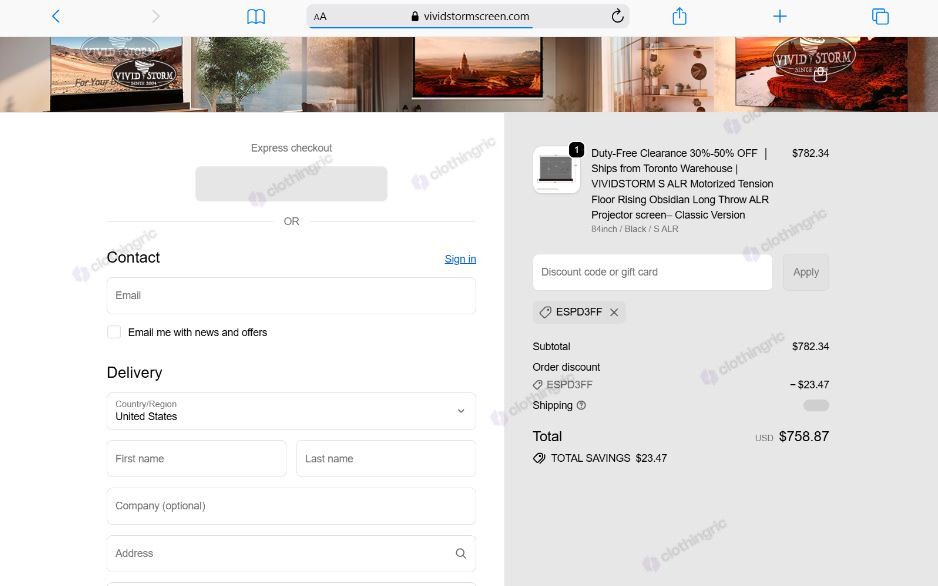Go back with Safari back arrow
The width and height of the screenshot is (938, 586).
click(x=56, y=16)
